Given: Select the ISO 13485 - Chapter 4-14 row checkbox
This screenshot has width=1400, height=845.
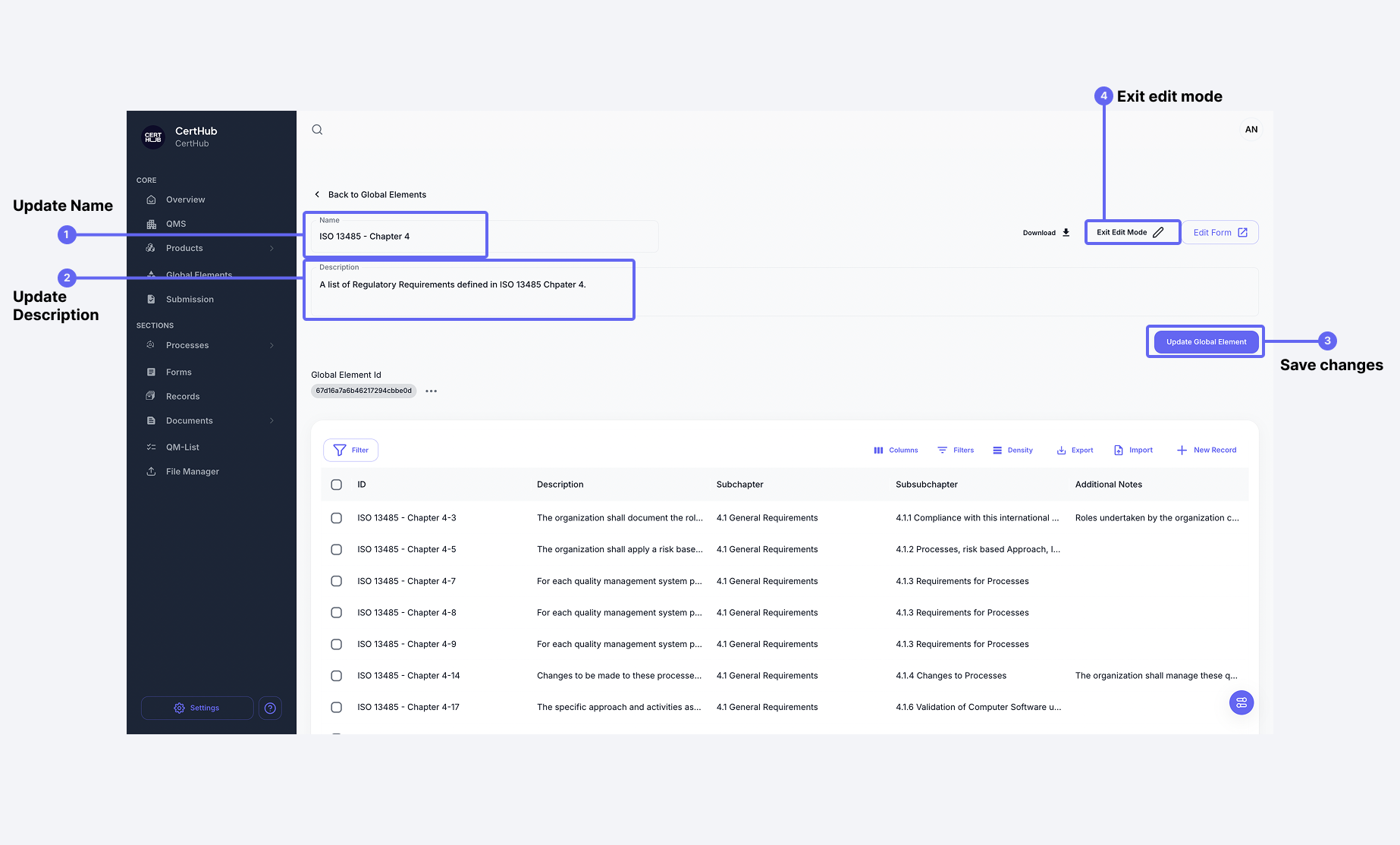Looking at the screenshot, I should (x=337, y=676).
